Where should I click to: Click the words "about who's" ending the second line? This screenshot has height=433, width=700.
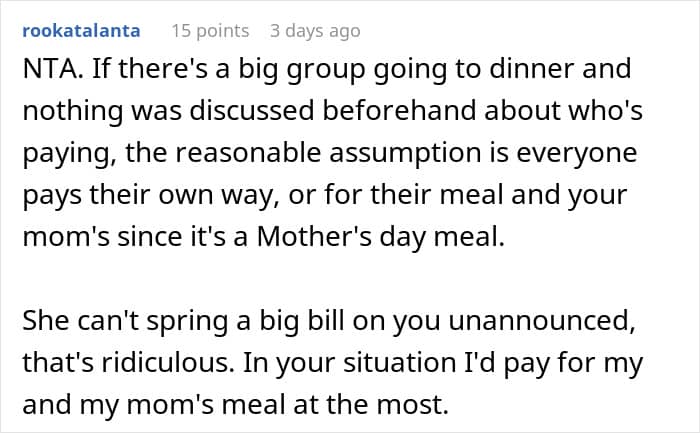(x=563, y=110)
